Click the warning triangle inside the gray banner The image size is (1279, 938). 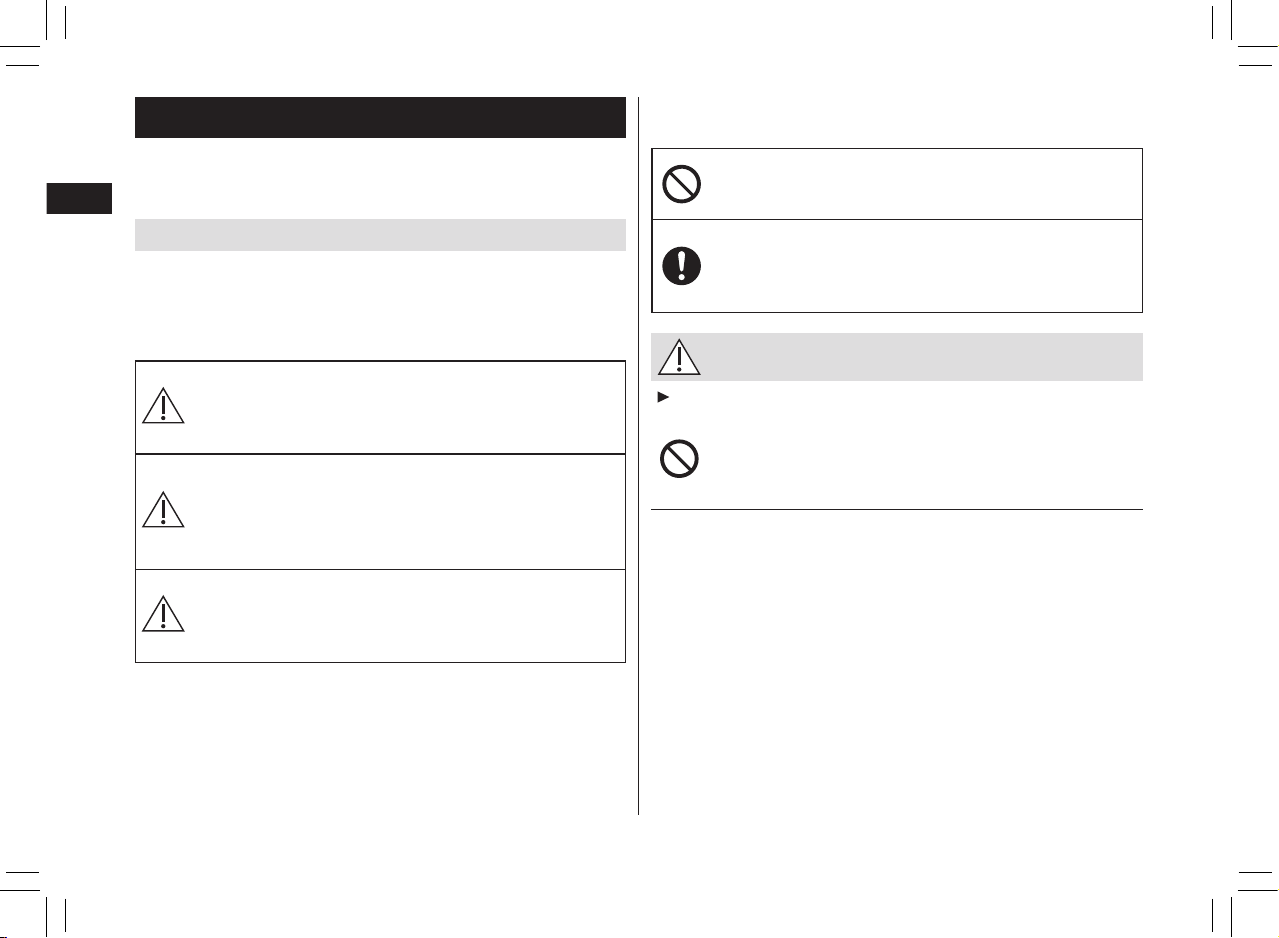coord(681,357)
